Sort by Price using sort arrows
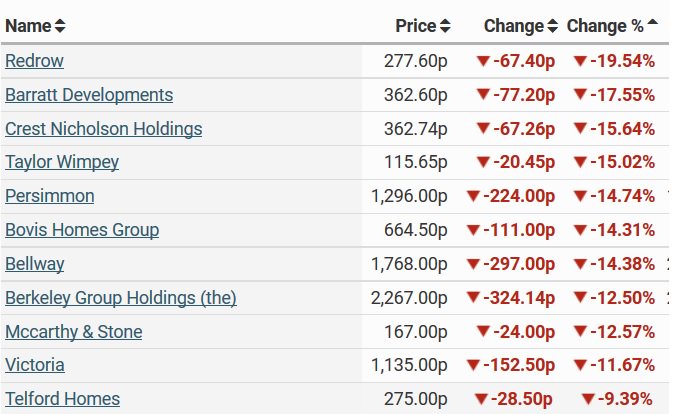 click(445, 26)
